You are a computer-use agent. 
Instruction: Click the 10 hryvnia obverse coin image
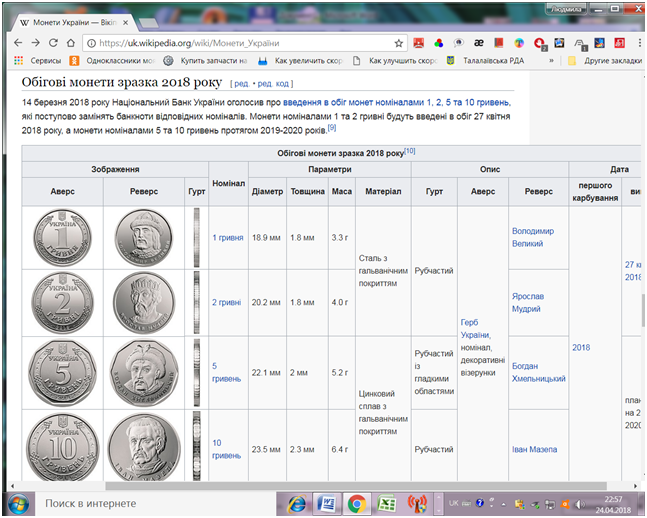pyautogui.click(x=62, y=447)
